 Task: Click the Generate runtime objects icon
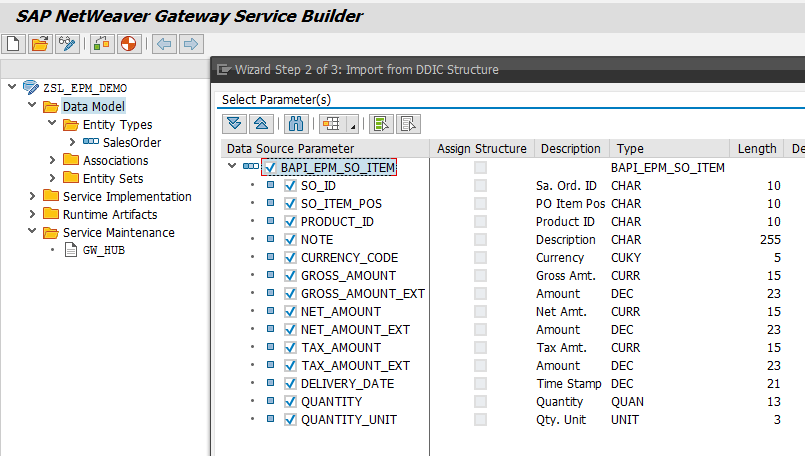(102, 44)
